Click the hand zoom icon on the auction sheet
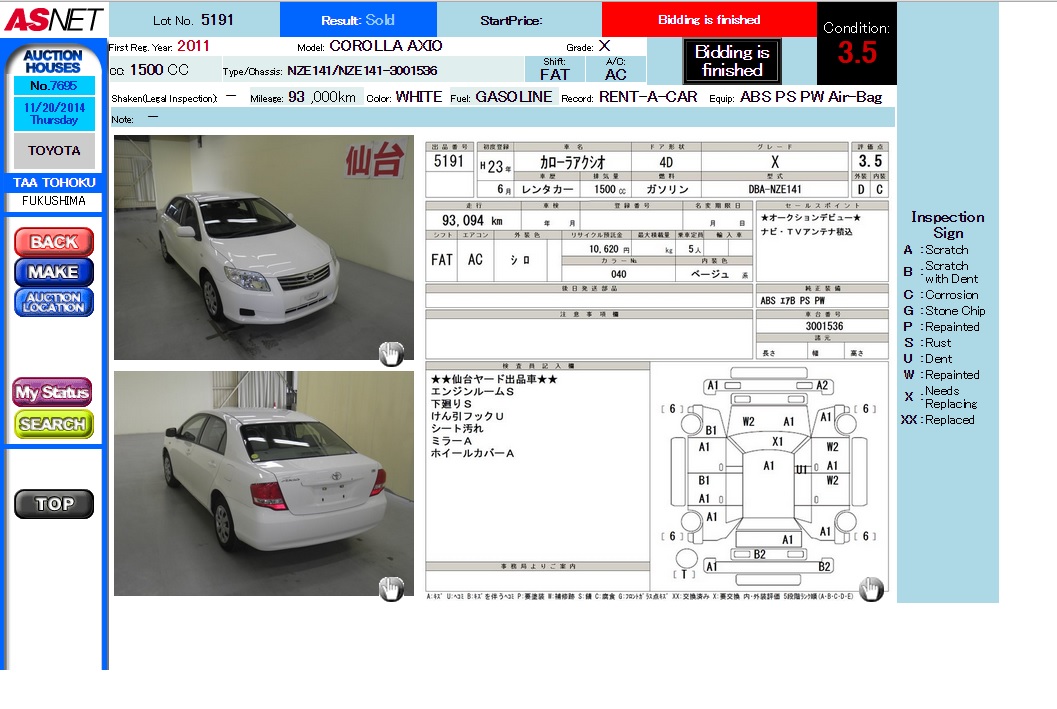Viewport: 1057px width, 709px height. 871,589
